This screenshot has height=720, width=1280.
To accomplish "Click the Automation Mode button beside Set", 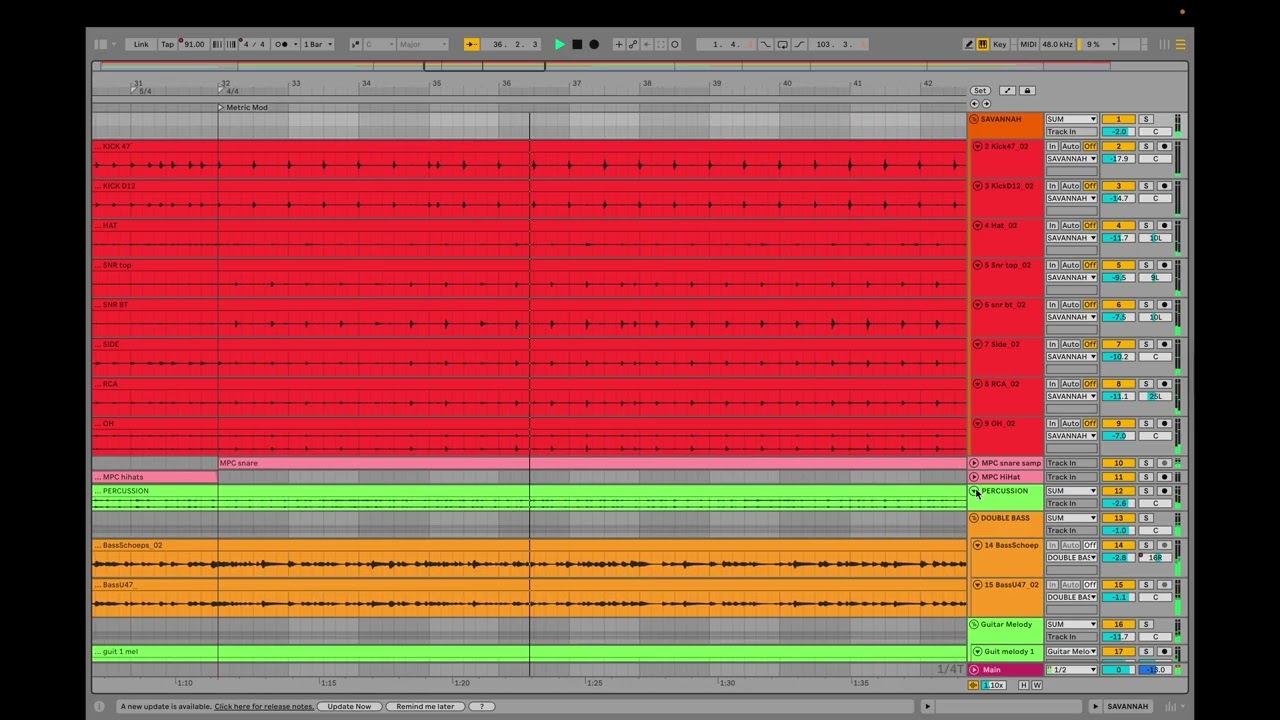I will (1007, 90).
